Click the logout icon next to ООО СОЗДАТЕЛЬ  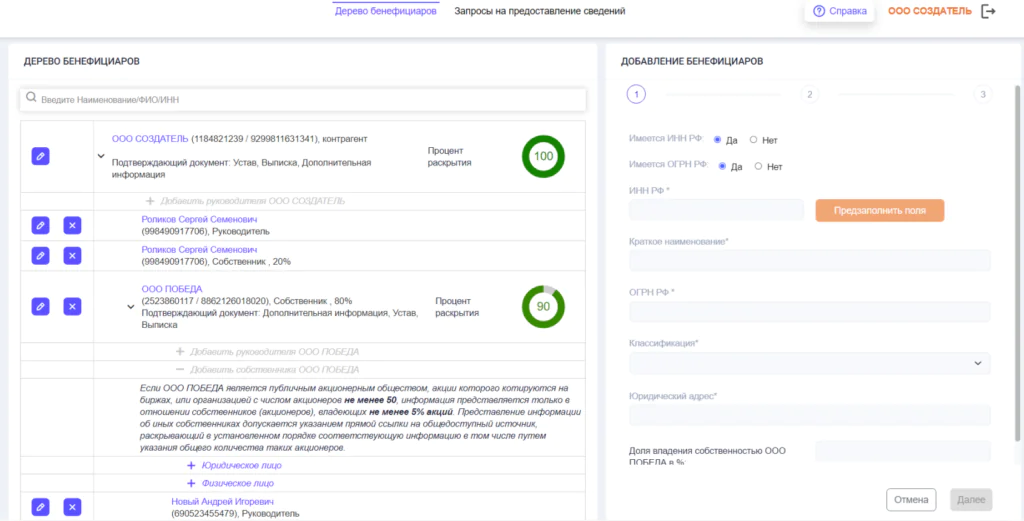pos(989,11)
